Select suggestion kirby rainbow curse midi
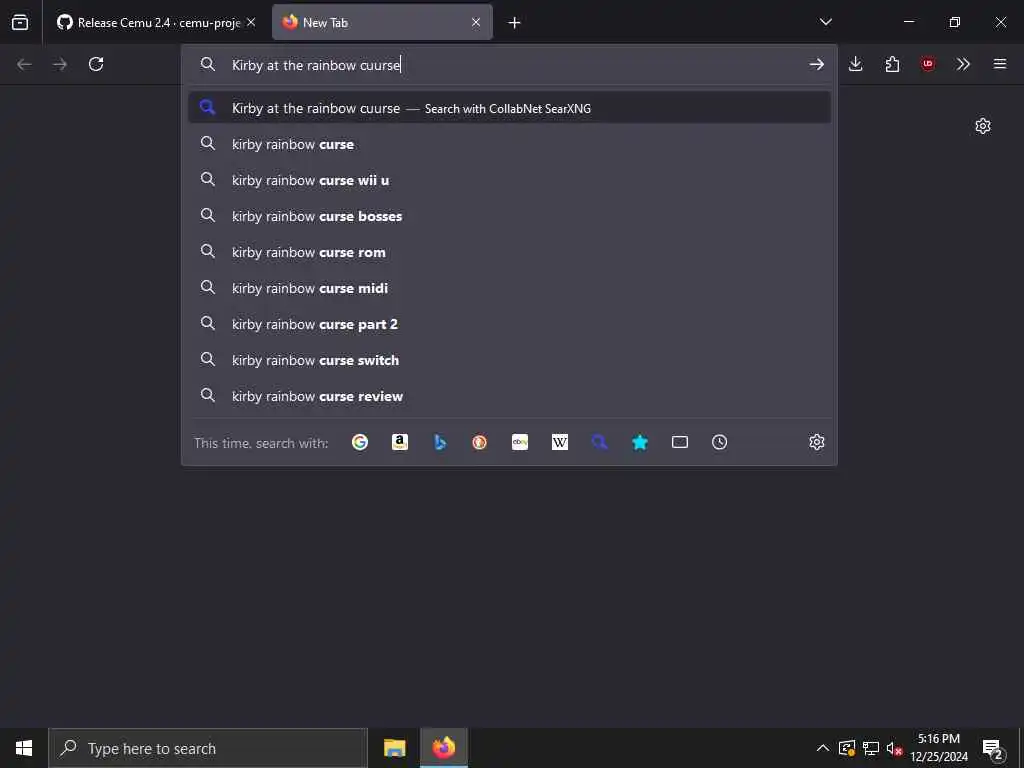Image resolution: width=1024 pixels, height=768 pixels. [509, 287]
